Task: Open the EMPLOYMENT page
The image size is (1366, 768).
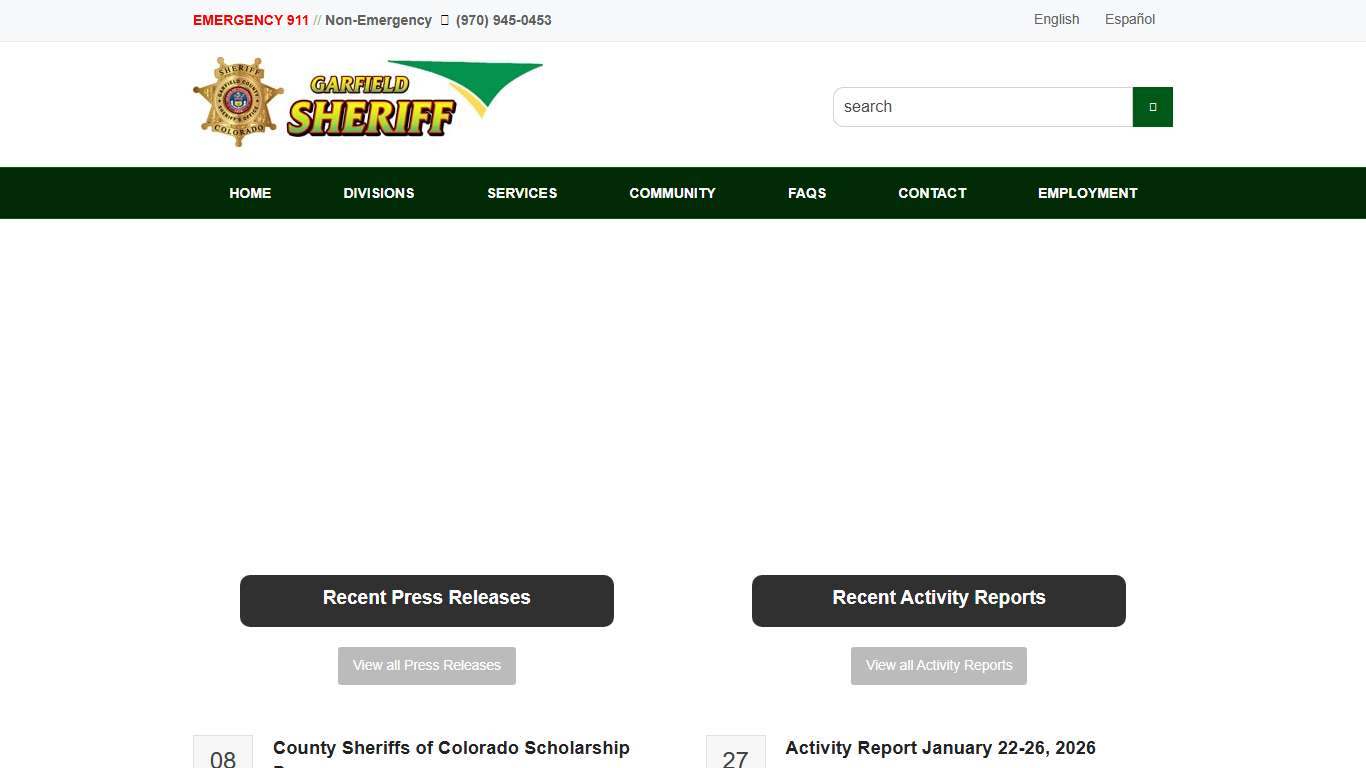Action: (1087, 193)
